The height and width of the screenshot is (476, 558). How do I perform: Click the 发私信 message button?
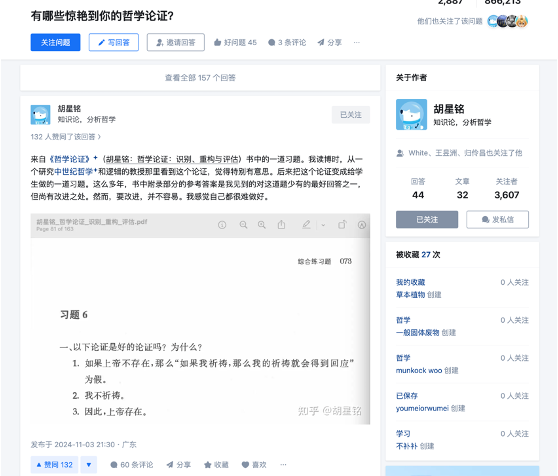pyautogui.click(x=498, y=220)
